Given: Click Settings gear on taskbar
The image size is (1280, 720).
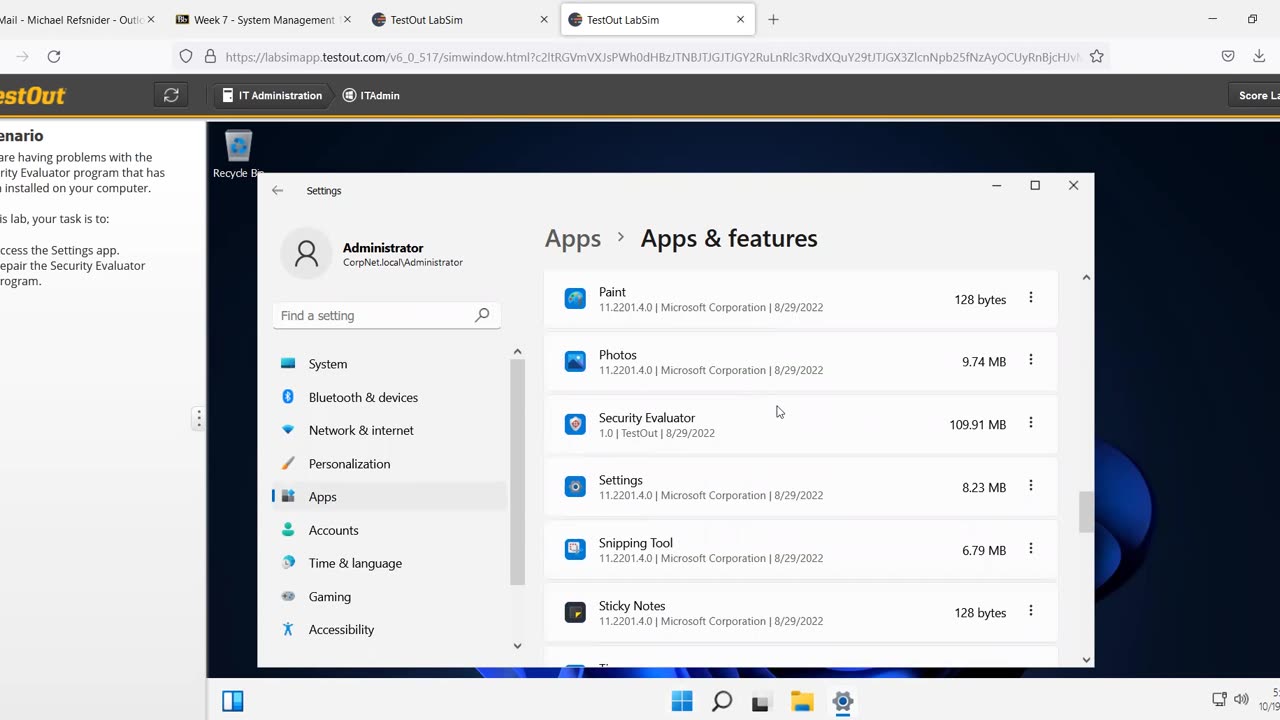Looking at the screenshot, I should pyautogui.click(x=843, y=701).
